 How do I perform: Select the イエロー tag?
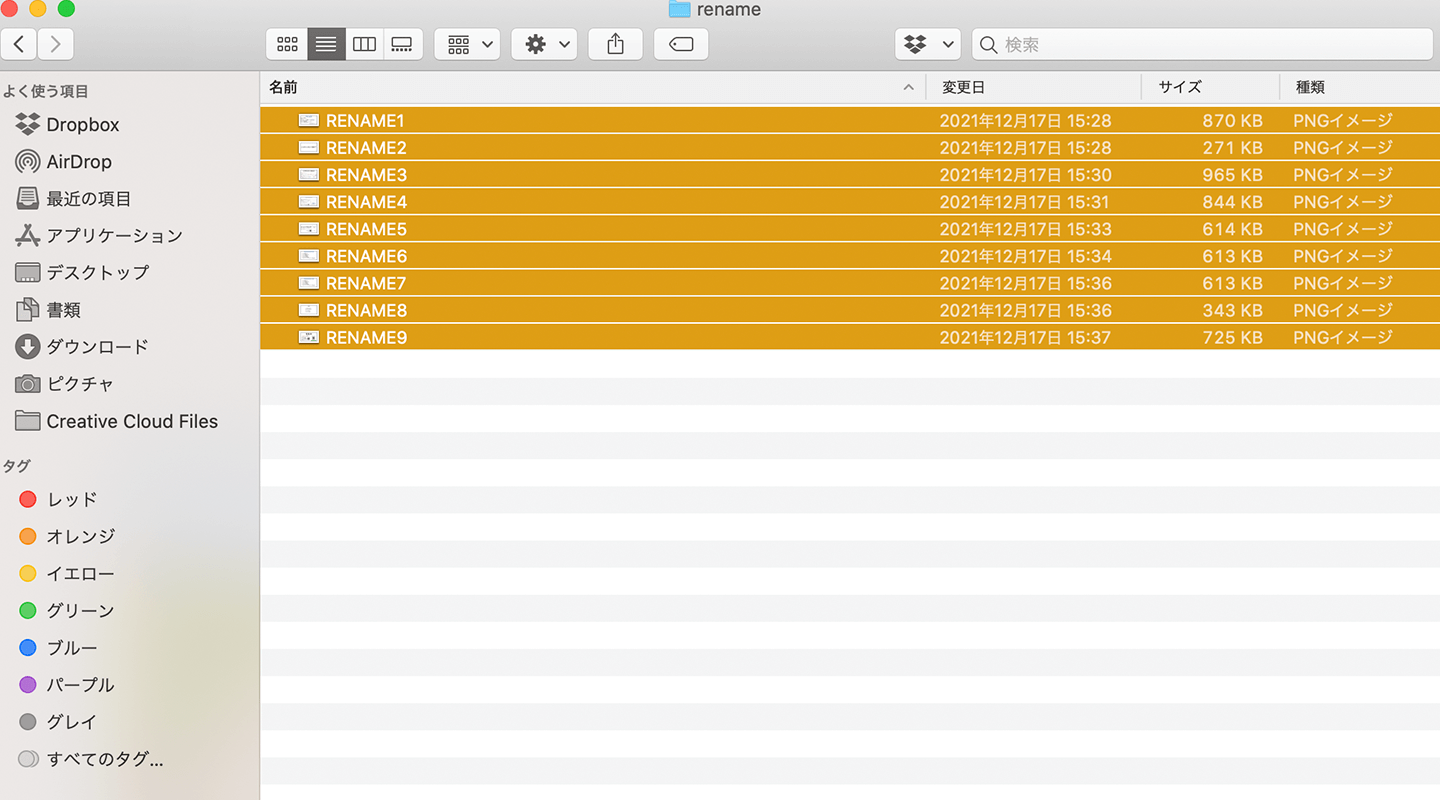(x=67, y=574)
